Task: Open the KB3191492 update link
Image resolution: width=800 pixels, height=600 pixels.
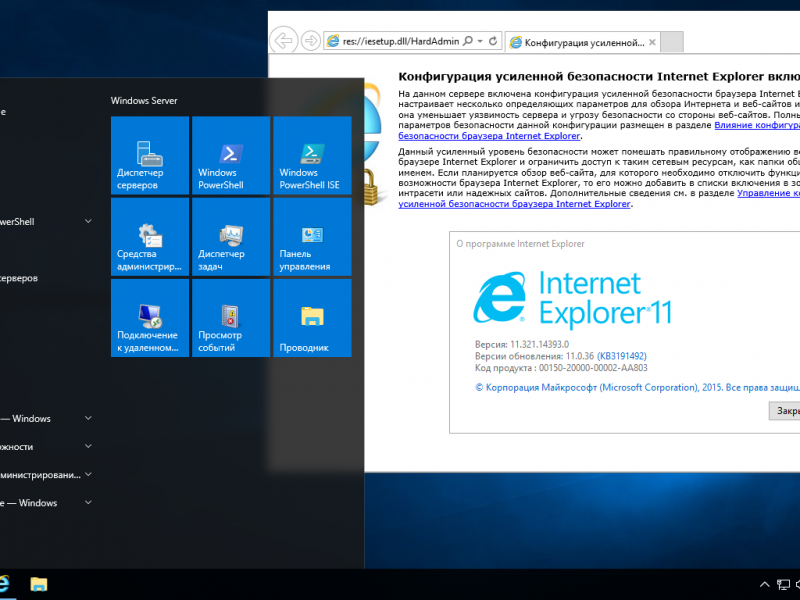Action: [621, 356]
